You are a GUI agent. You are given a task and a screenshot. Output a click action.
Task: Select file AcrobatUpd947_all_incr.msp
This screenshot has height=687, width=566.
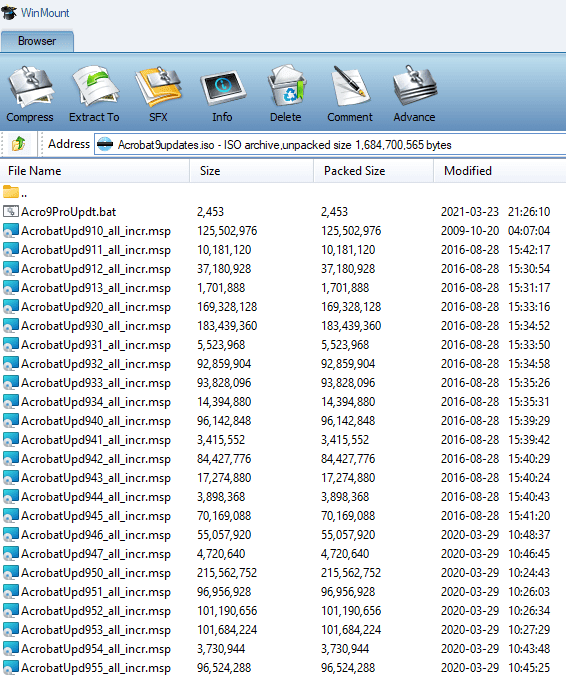click(96, 554)
